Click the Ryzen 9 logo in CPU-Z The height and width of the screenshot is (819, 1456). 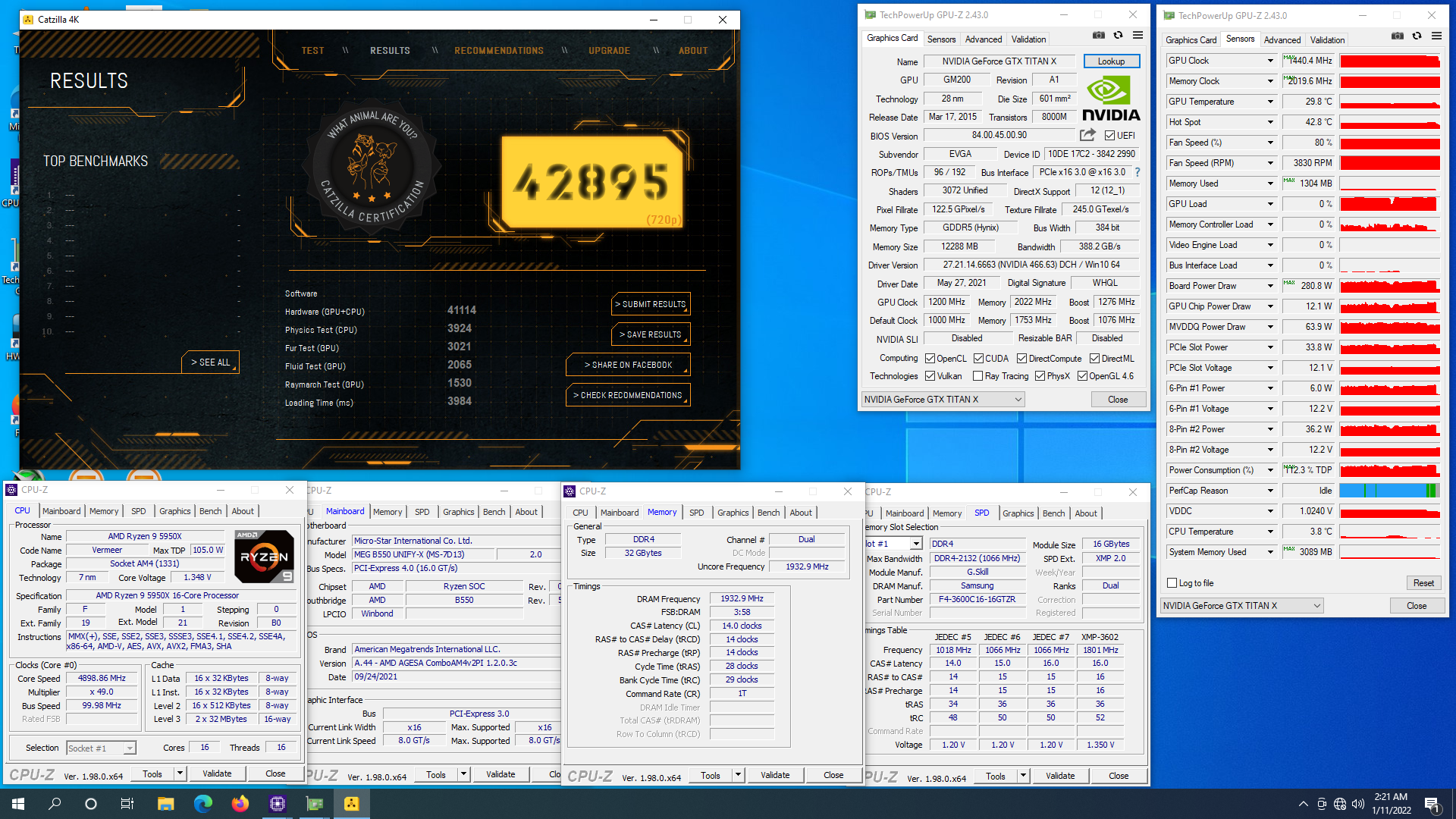click(x=264, y=556)
